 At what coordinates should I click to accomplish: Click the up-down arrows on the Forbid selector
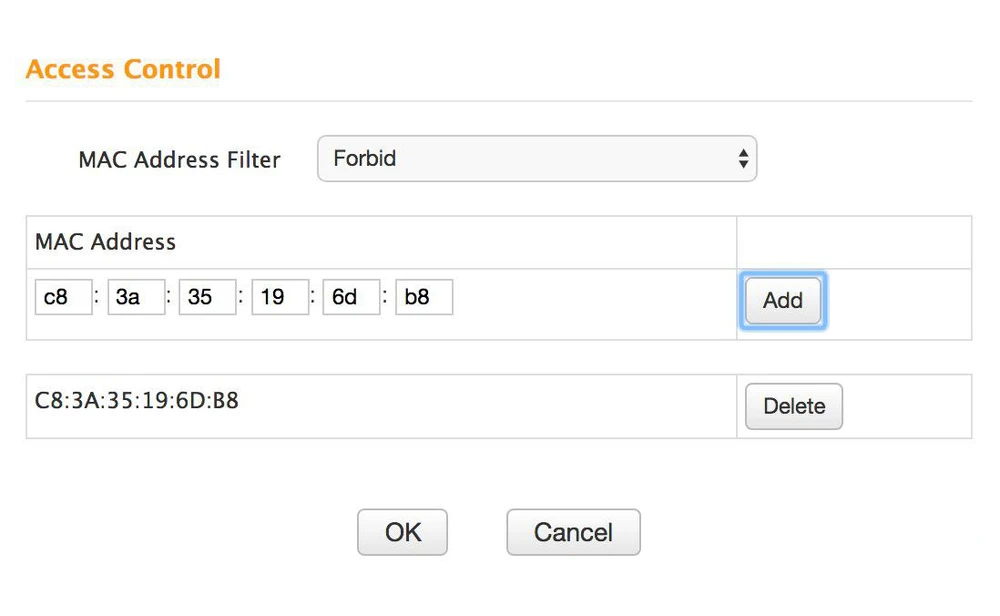point(742,159)
